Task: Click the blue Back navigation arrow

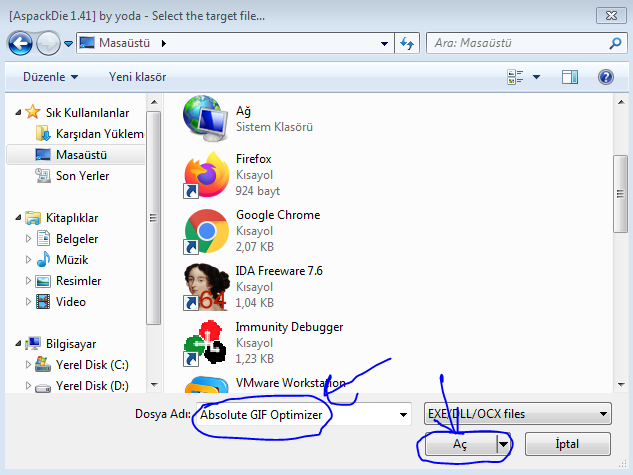Action: click(20, 43)
